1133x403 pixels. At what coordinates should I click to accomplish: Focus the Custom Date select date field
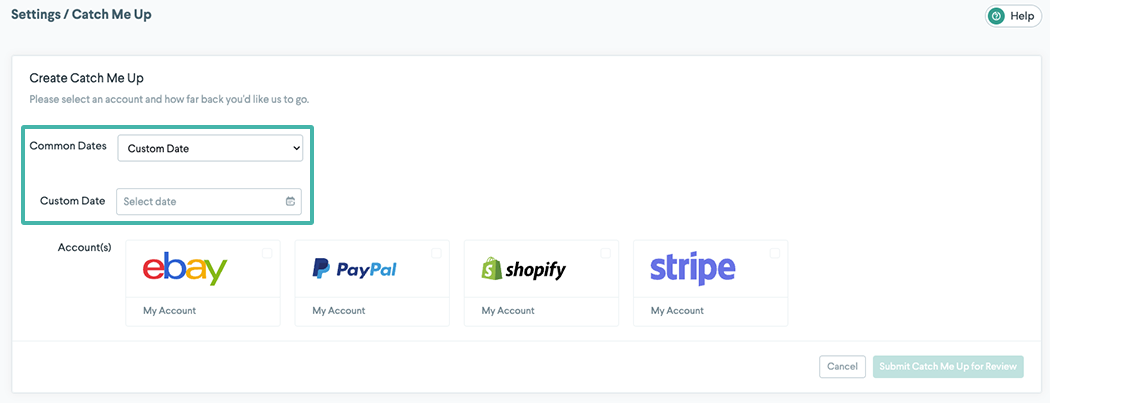pos(200,201)
